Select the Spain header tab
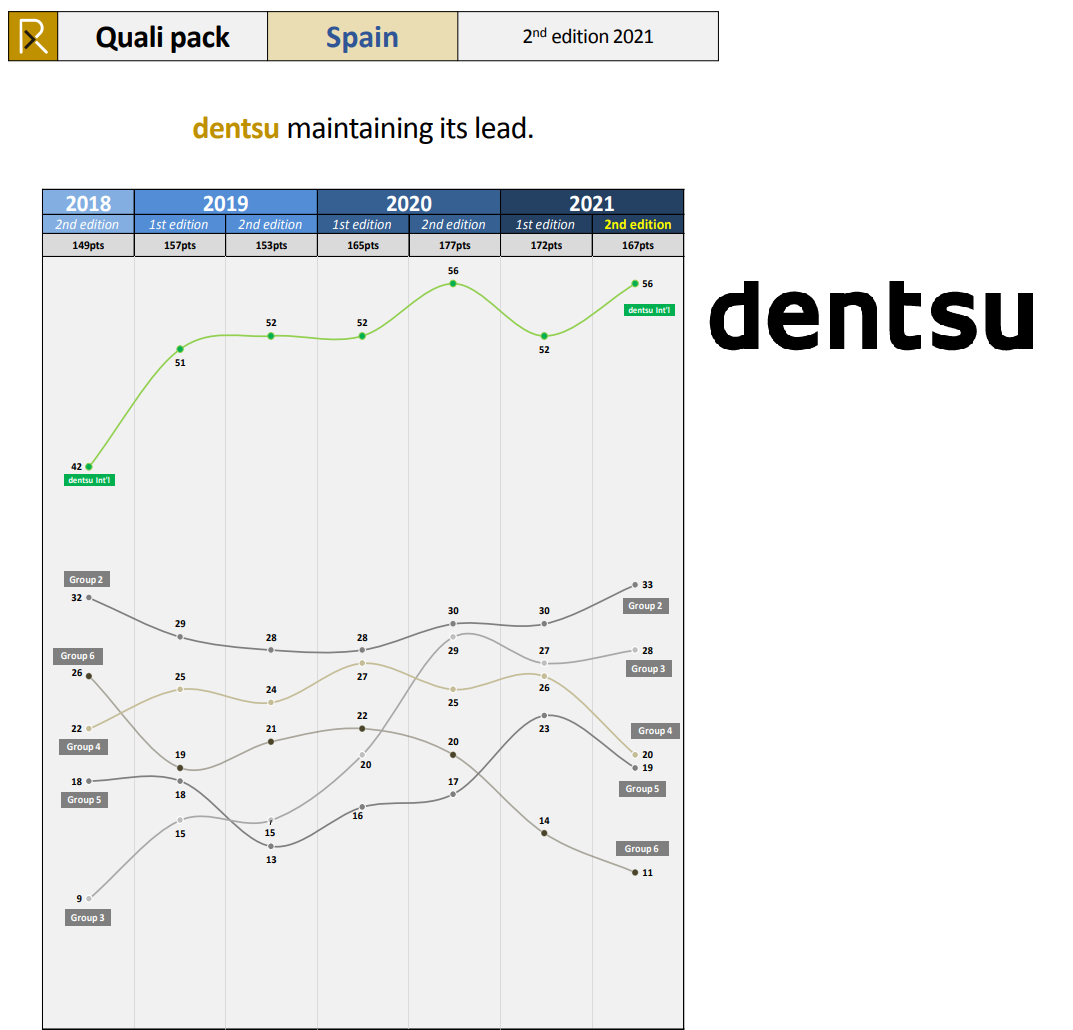This screenshot has height=1030, width=1073. 362,37
